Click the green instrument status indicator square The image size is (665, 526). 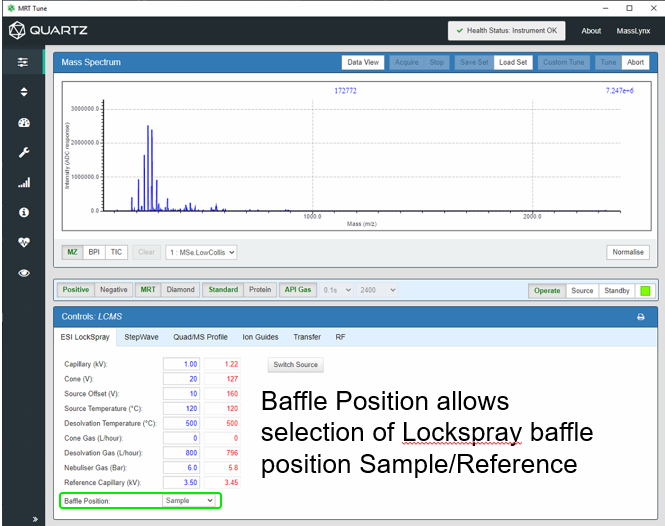click(x=645, y=291)
